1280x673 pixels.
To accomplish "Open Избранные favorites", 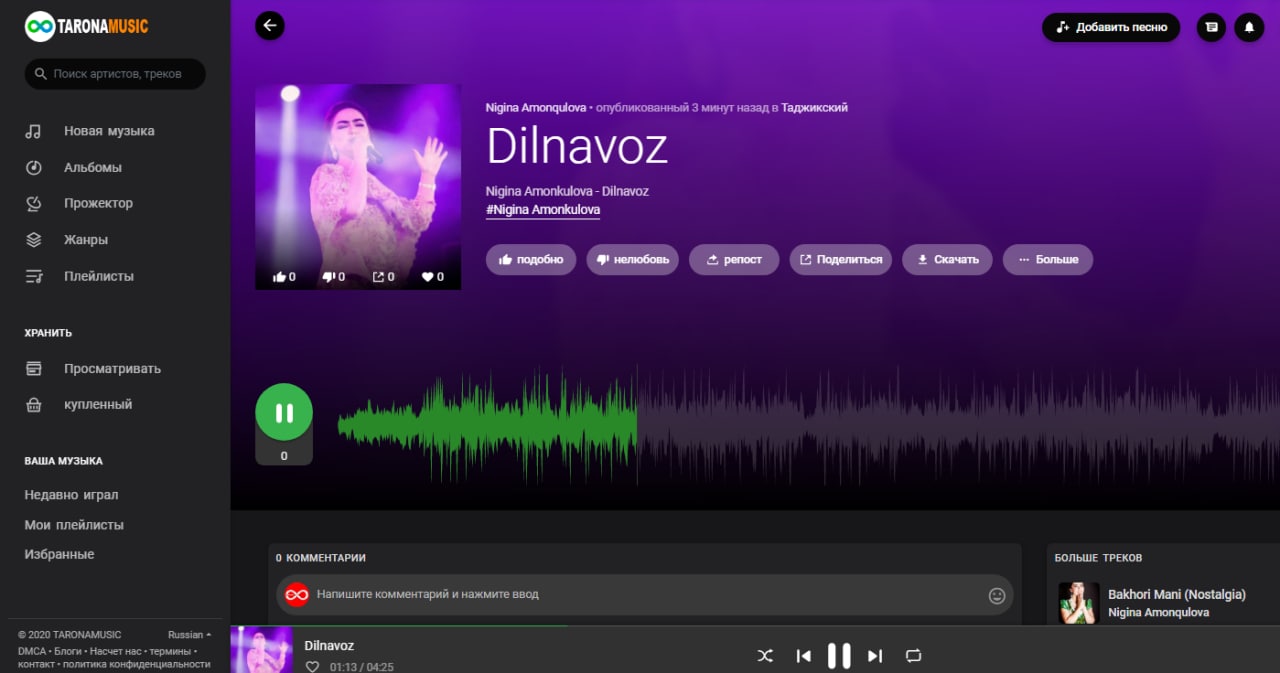I will (x=59, y=554).
